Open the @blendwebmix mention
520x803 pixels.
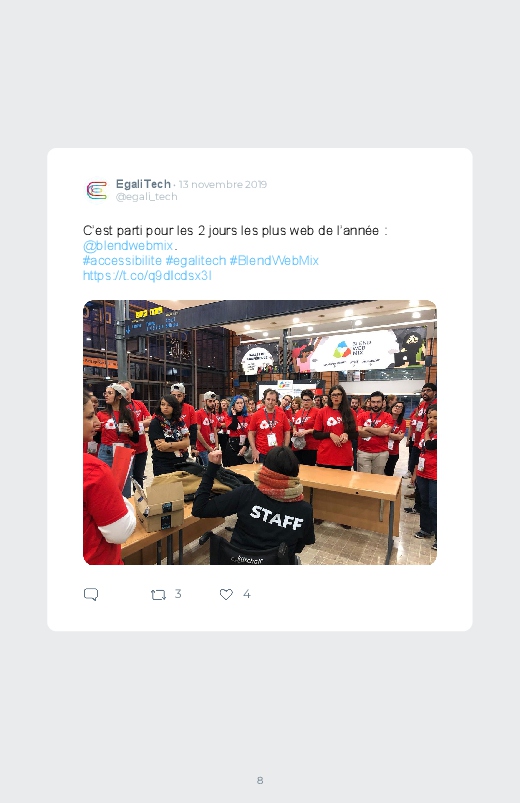coord(128,246)
